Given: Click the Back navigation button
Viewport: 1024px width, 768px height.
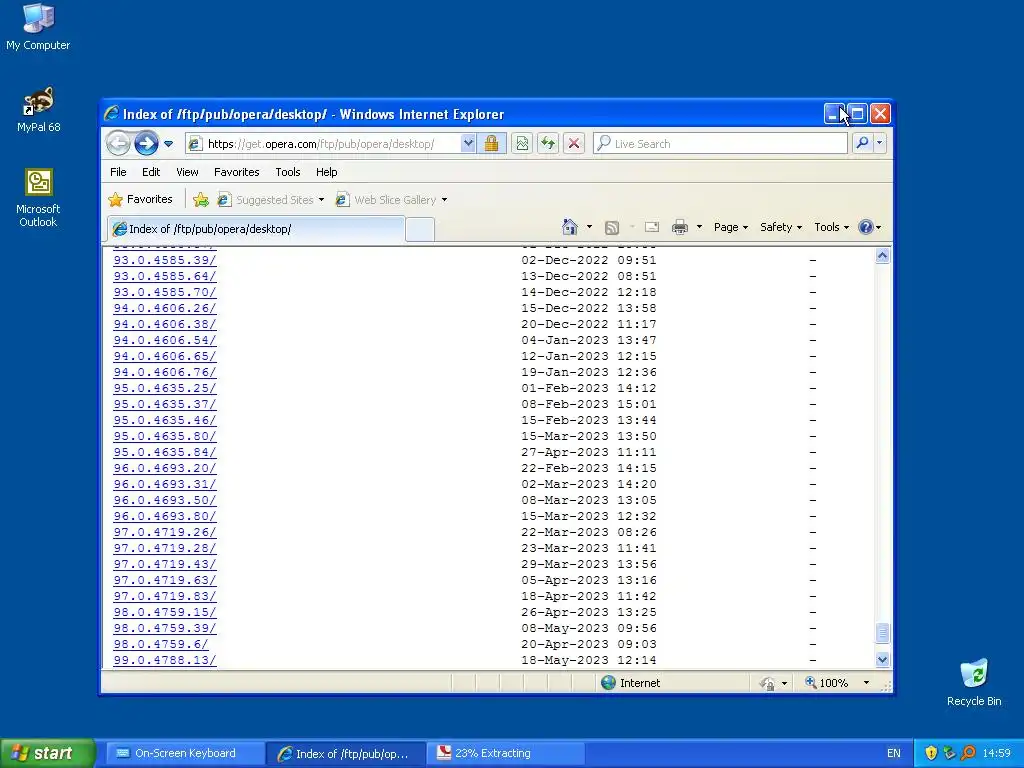Looking at the screenshot, I should (x=118, y=143).
